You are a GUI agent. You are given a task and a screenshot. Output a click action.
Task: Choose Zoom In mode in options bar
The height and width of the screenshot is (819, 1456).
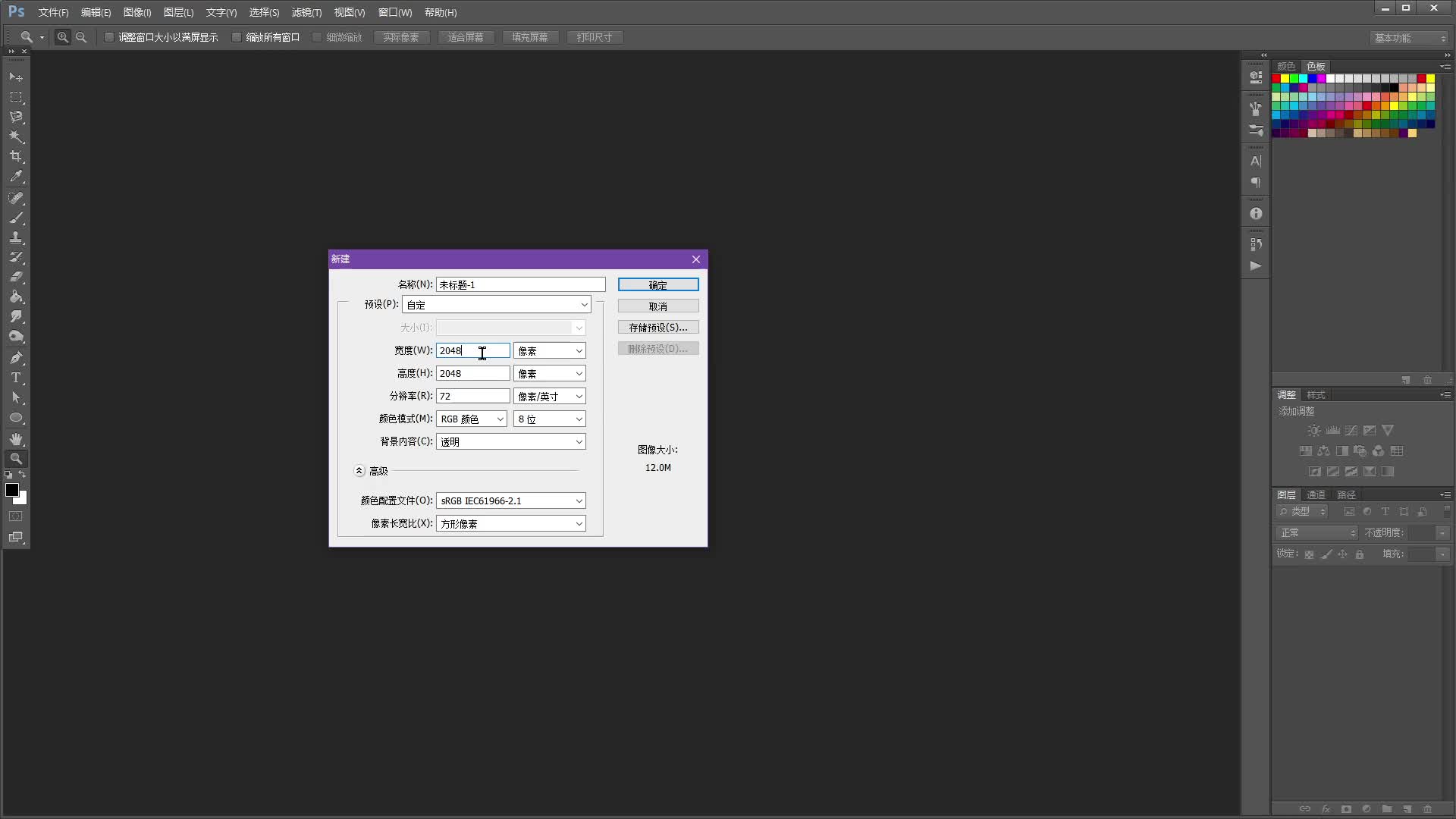coord(63,37)
